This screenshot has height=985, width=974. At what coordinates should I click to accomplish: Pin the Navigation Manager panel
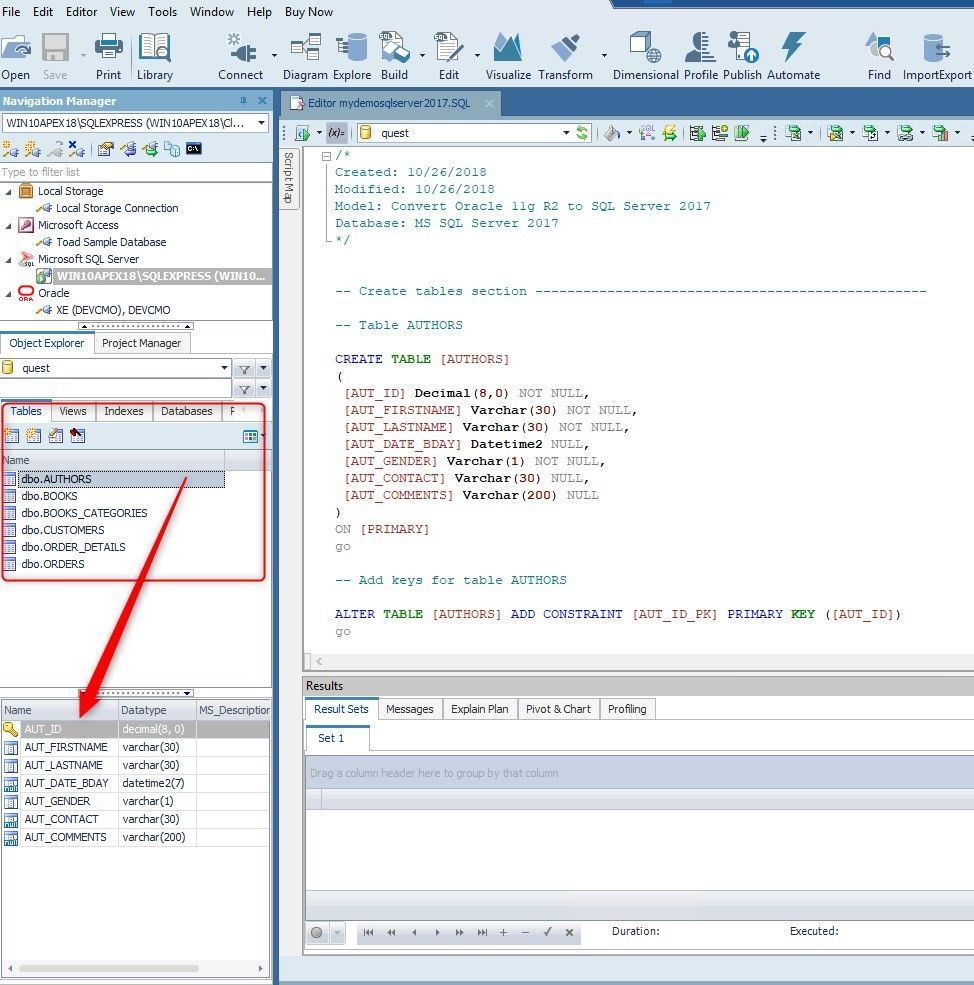click(x=244, y=101)
